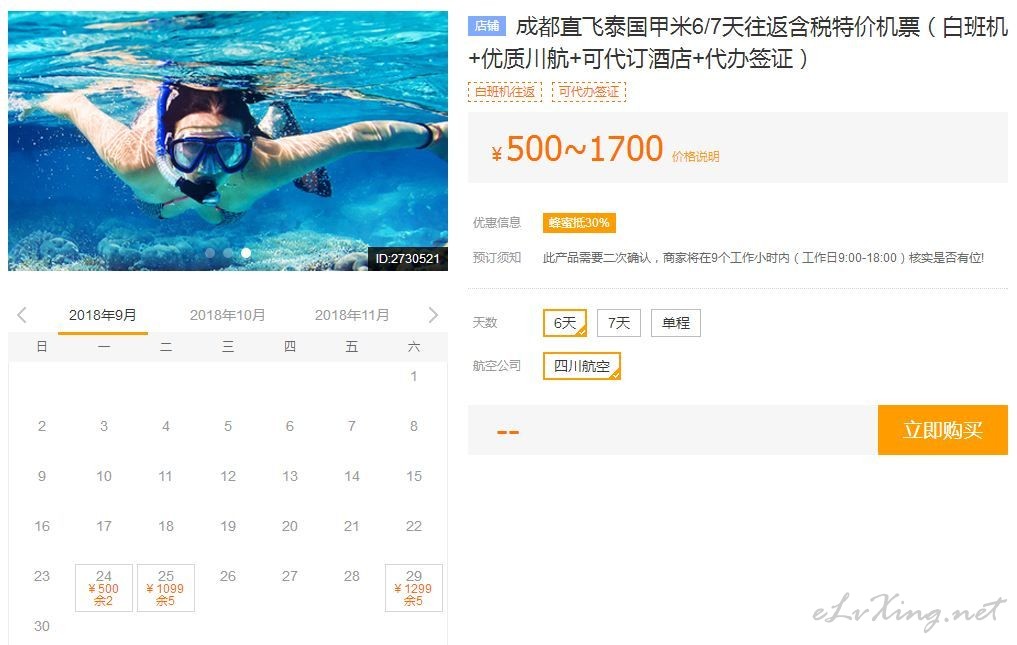This screenshot has height=645, width=1017.
Task: Open the snorkeling product photo
Action: point(228,140)
